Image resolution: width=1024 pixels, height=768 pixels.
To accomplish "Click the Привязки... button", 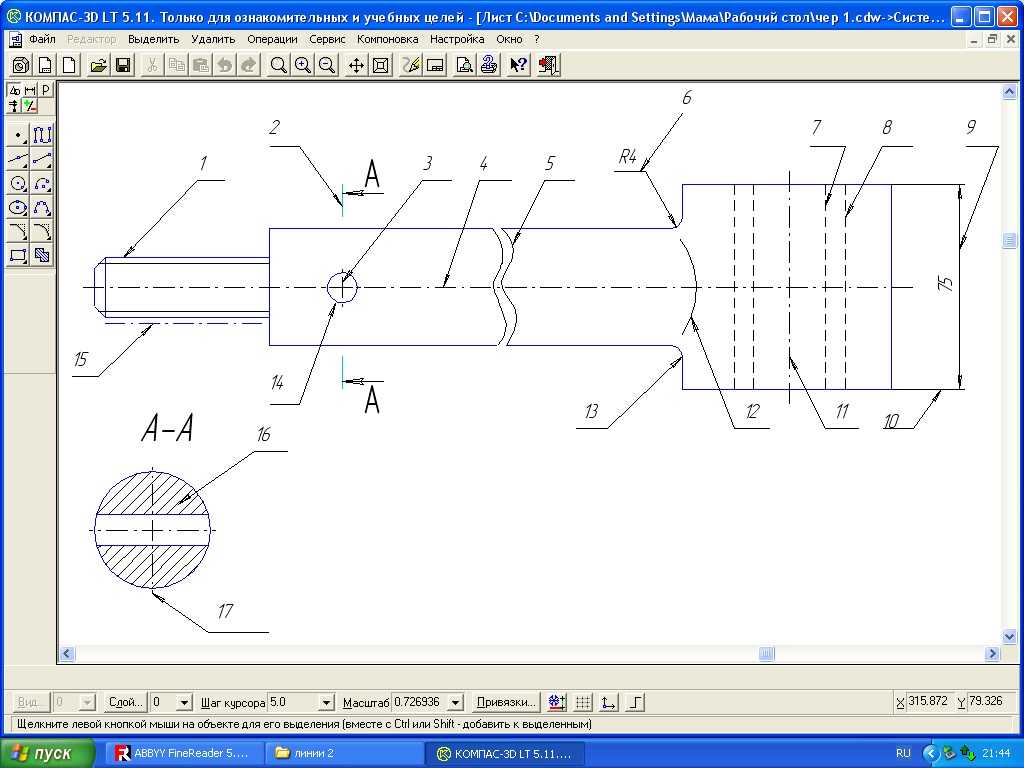I will click(506, 702).
